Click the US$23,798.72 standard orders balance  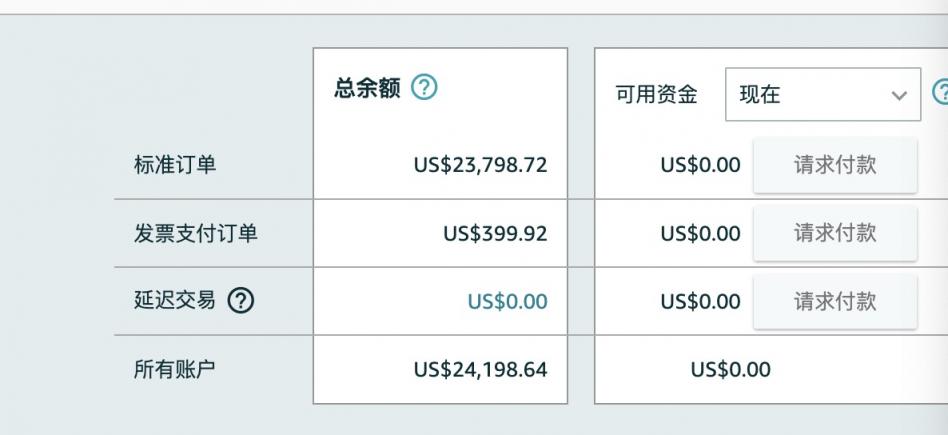[x=480, y=165]
